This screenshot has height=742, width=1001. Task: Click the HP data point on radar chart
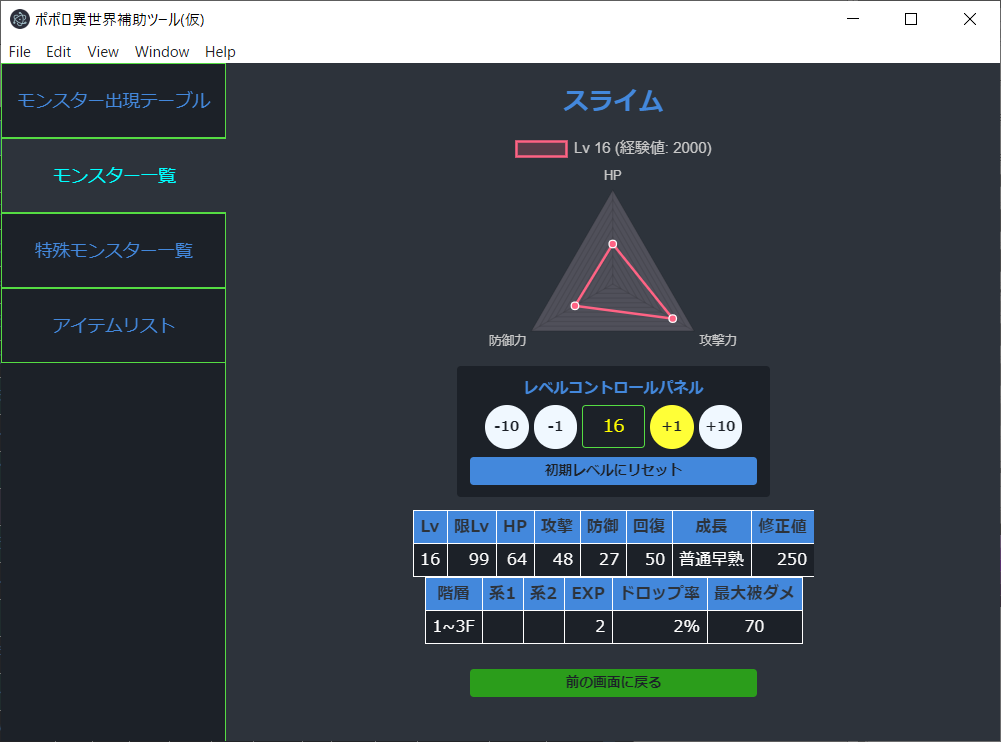[x=613, y=244]
